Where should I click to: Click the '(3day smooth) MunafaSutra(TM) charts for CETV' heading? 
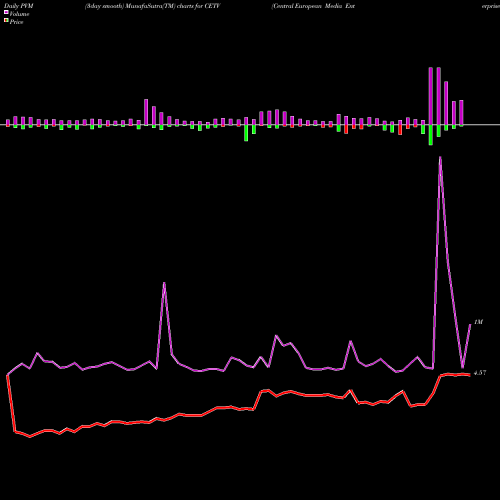click(153, 6)
